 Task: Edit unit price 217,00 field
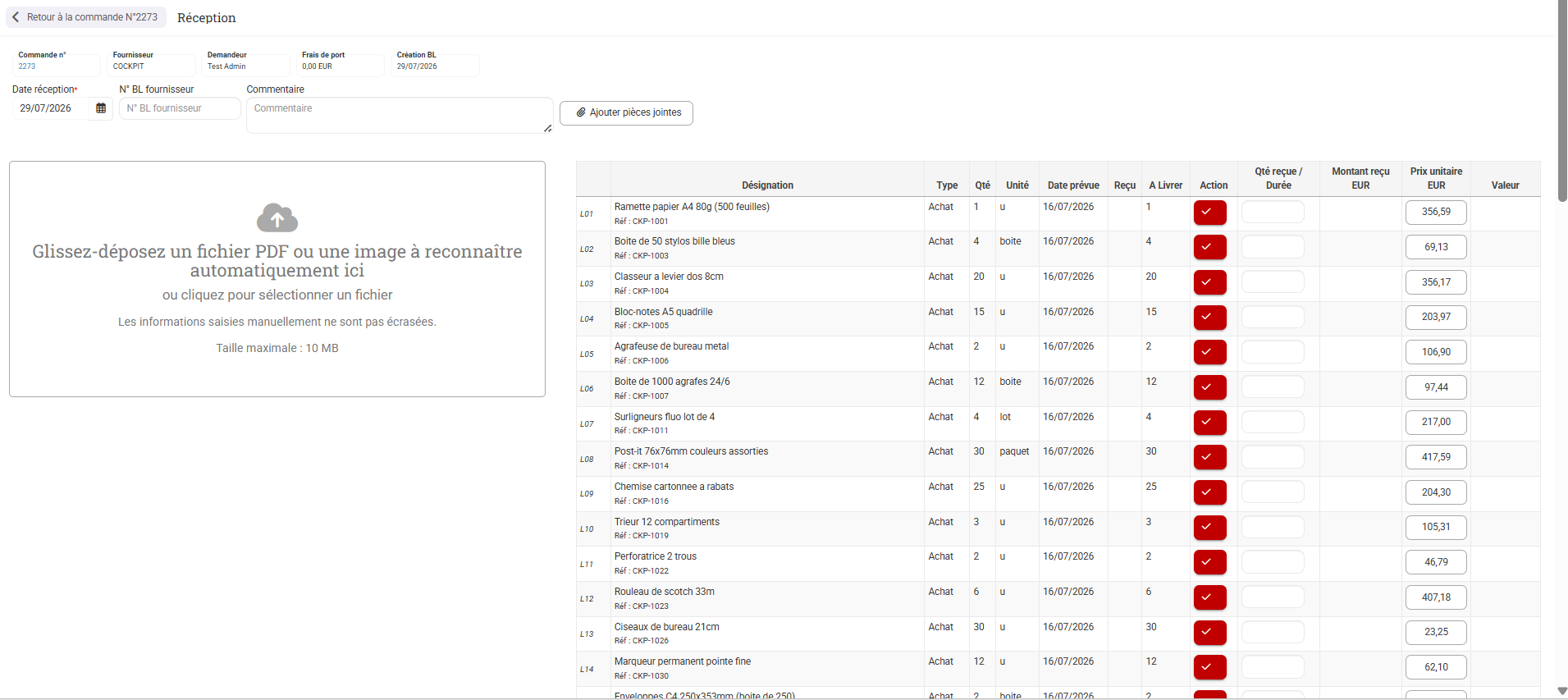pyautogui.click(x=1436, y=423)
